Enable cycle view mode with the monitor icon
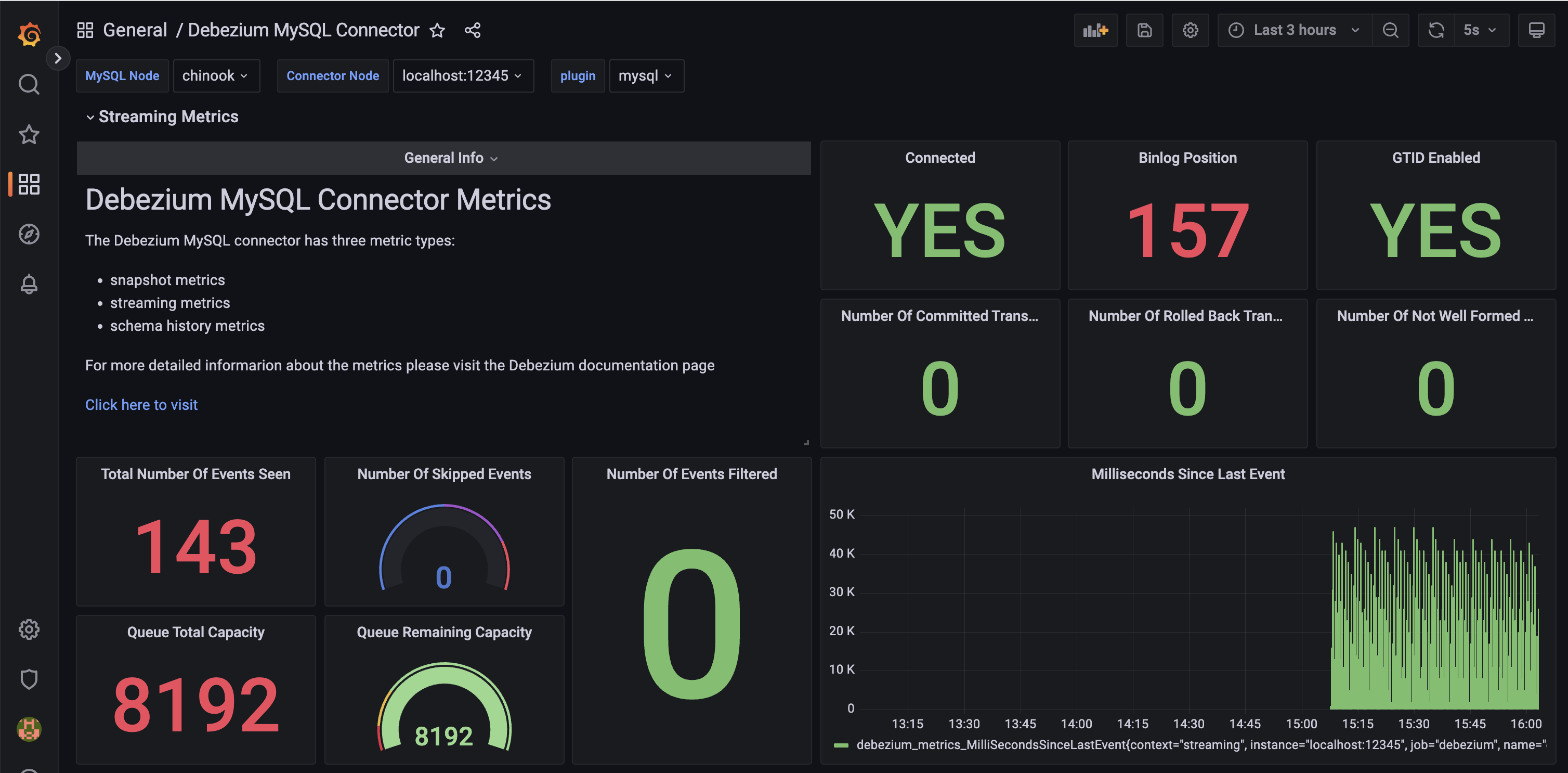 point(1536,30)
